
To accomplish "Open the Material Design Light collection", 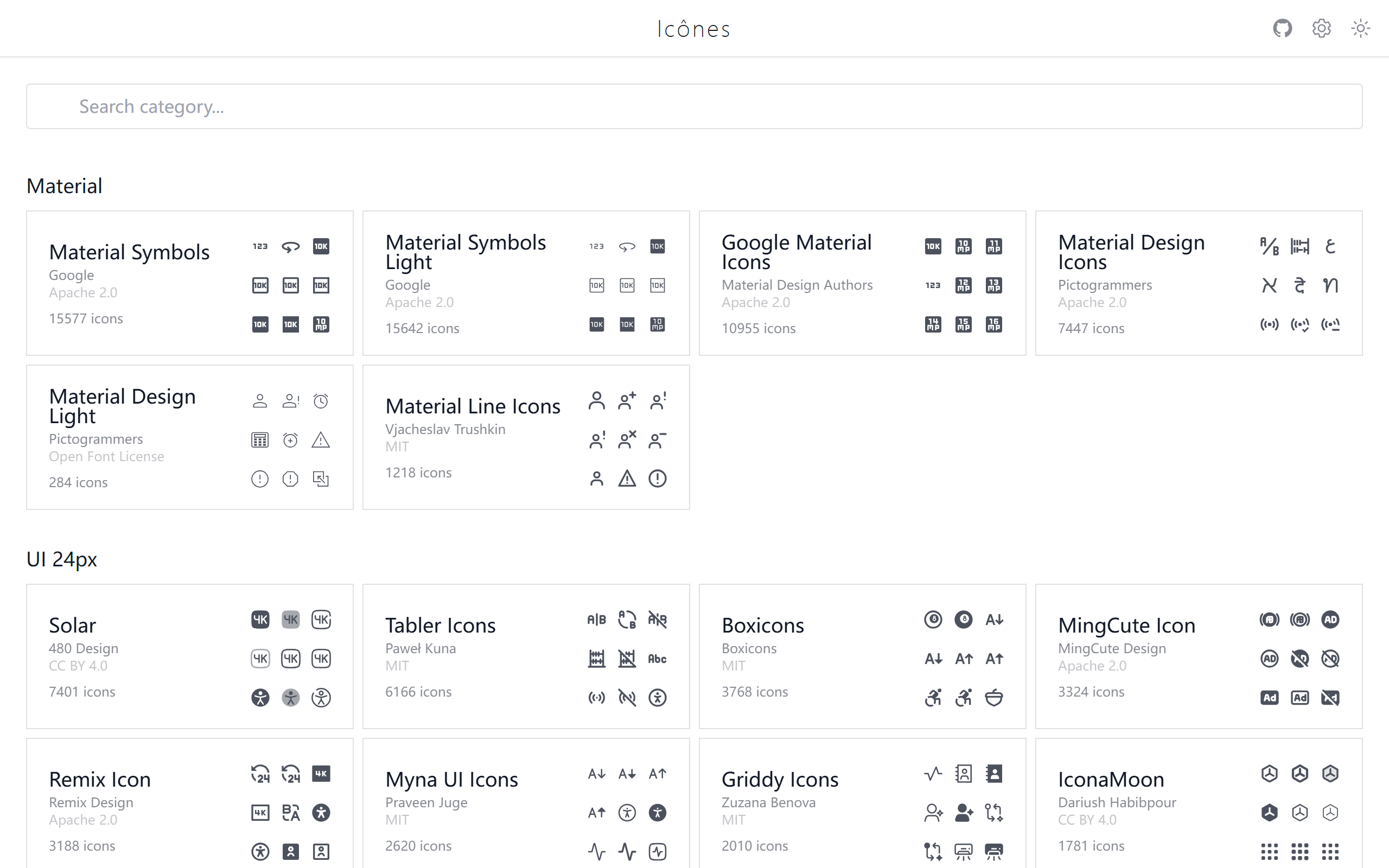I will coord(189,437).
